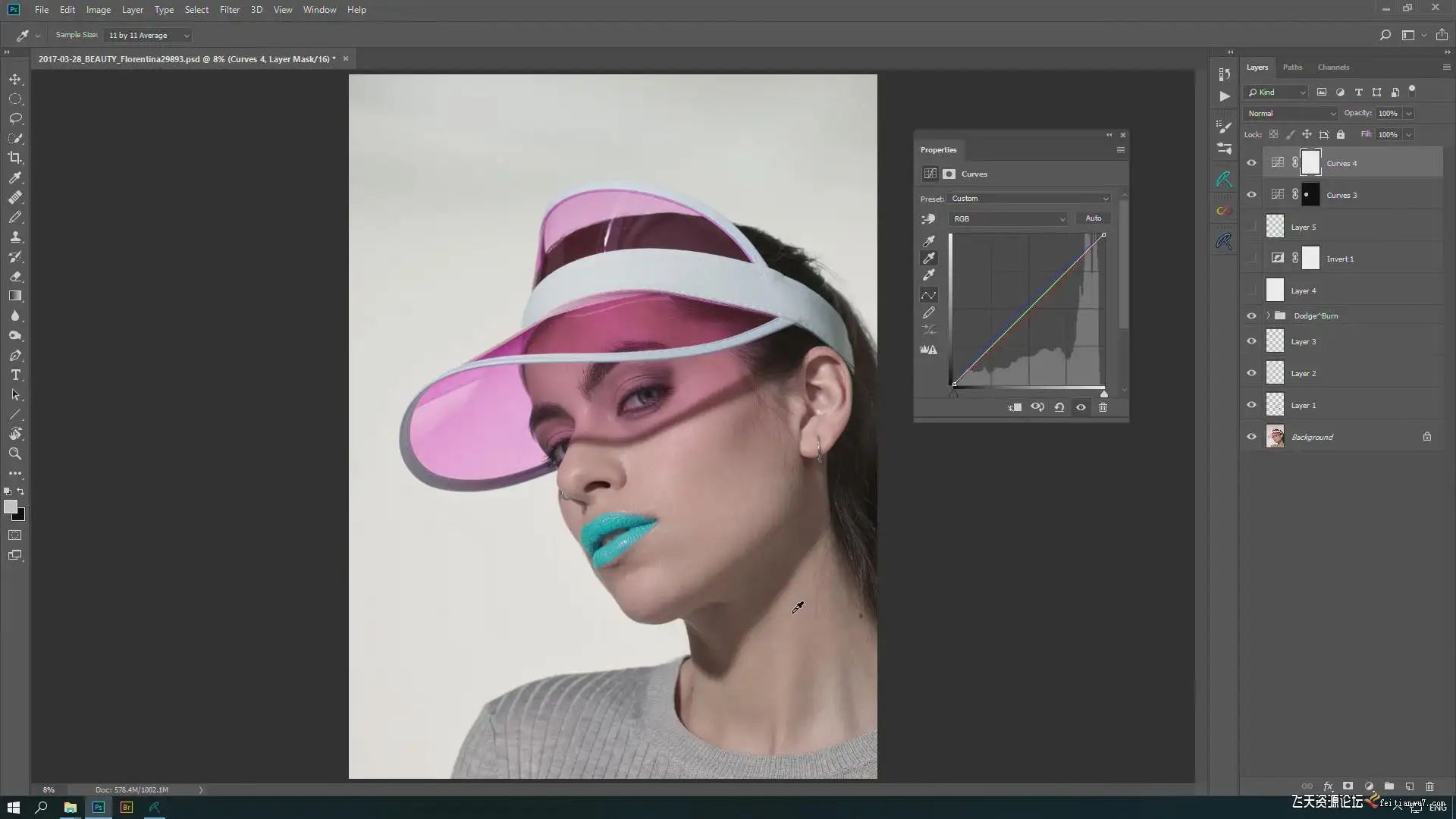Click the foreground color swatch
1456x819 pixels.
11,507
